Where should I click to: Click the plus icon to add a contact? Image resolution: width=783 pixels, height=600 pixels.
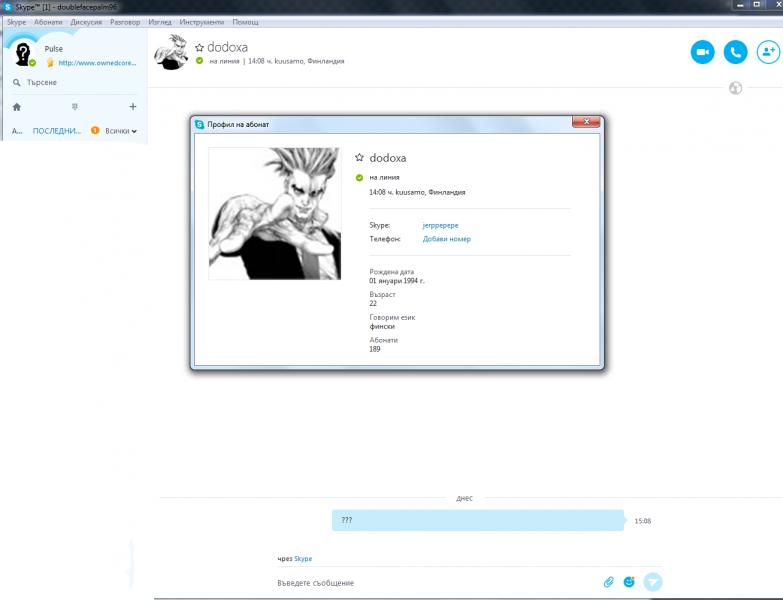(132, 106)
